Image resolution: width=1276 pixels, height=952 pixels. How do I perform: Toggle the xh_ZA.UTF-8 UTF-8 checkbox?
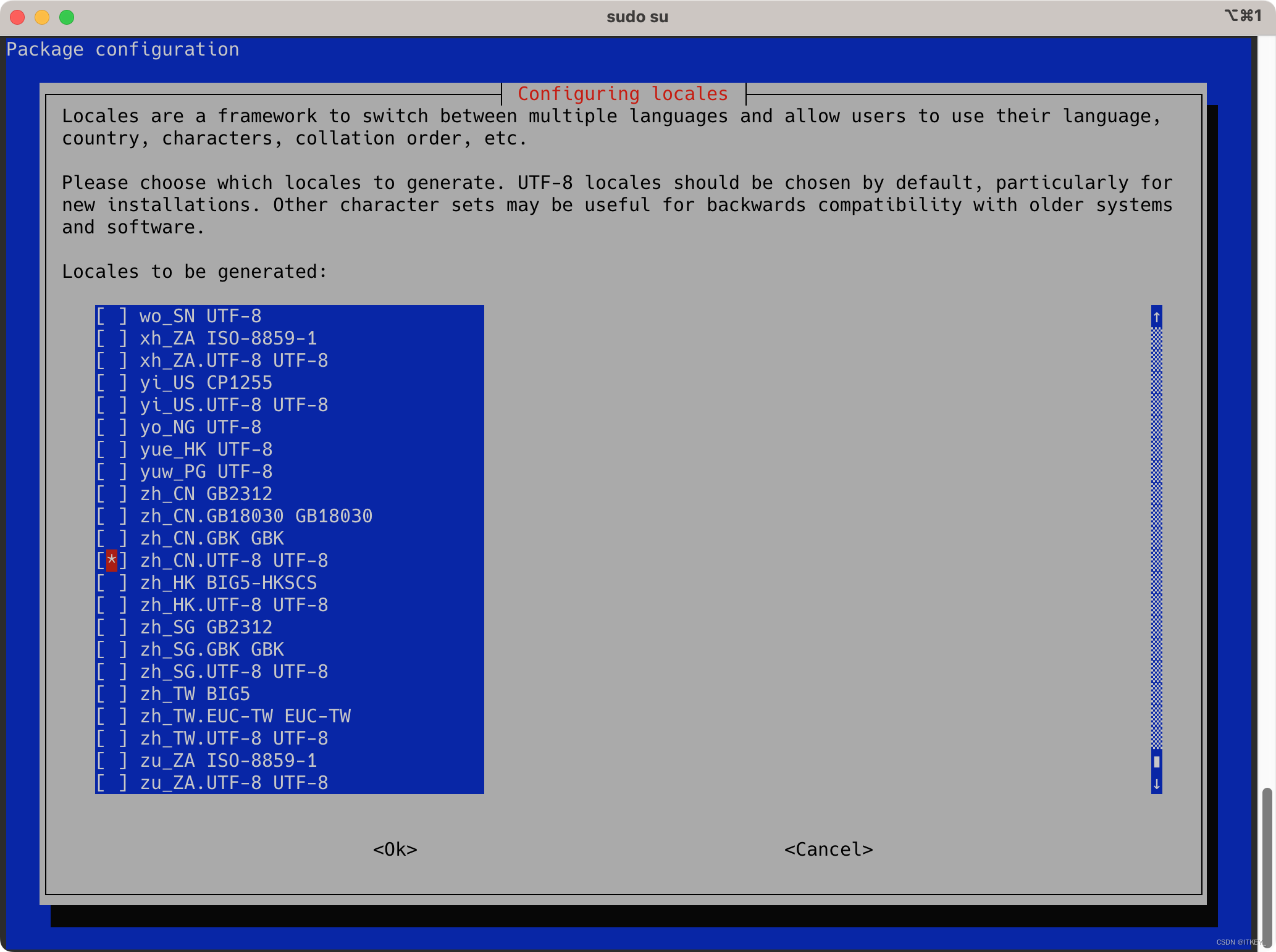tap(112, 361)
